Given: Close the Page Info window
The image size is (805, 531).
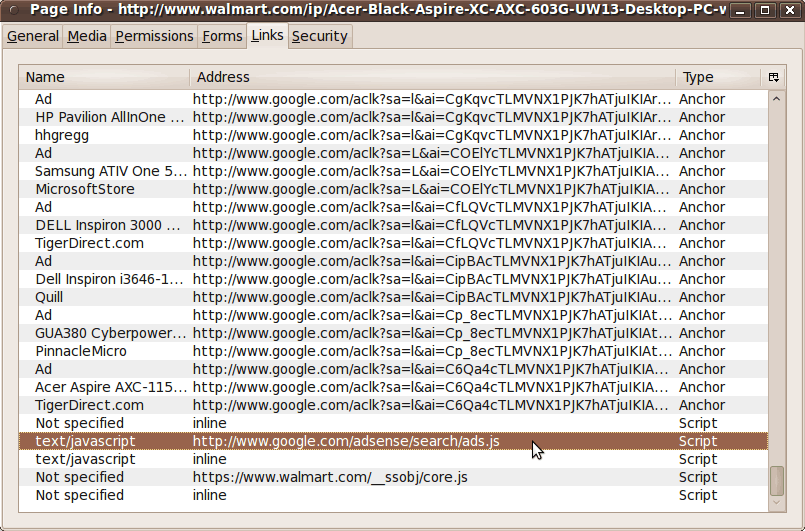Looking at the screenshot, I should pos(790,10).
